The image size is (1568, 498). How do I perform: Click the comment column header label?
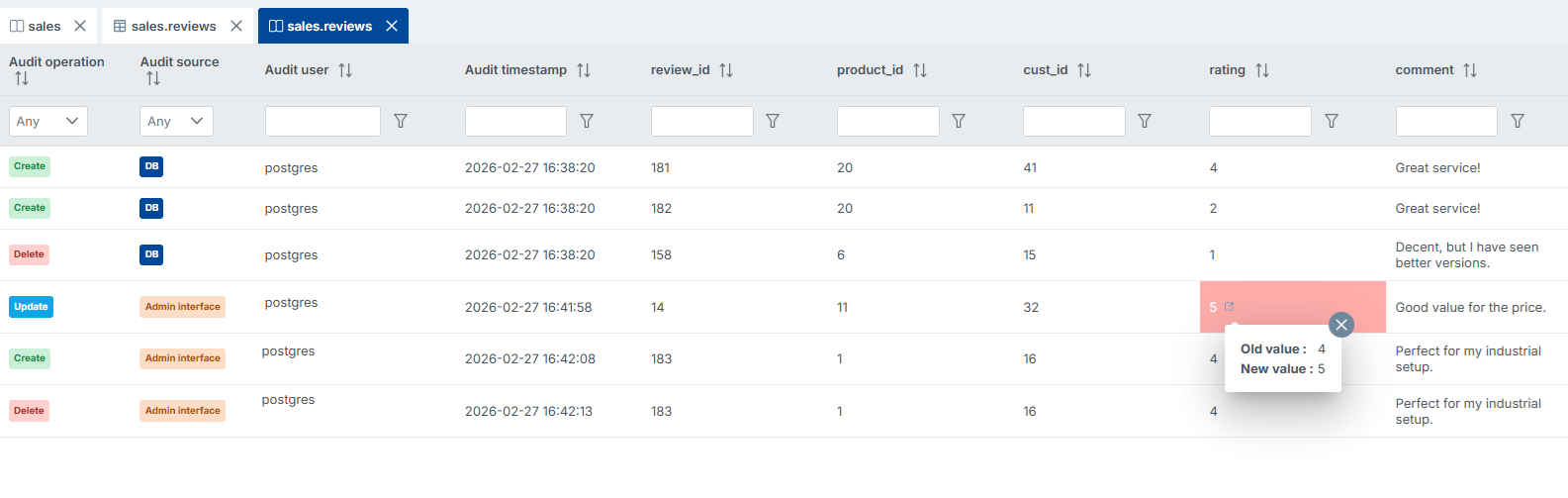[1425, 69]
